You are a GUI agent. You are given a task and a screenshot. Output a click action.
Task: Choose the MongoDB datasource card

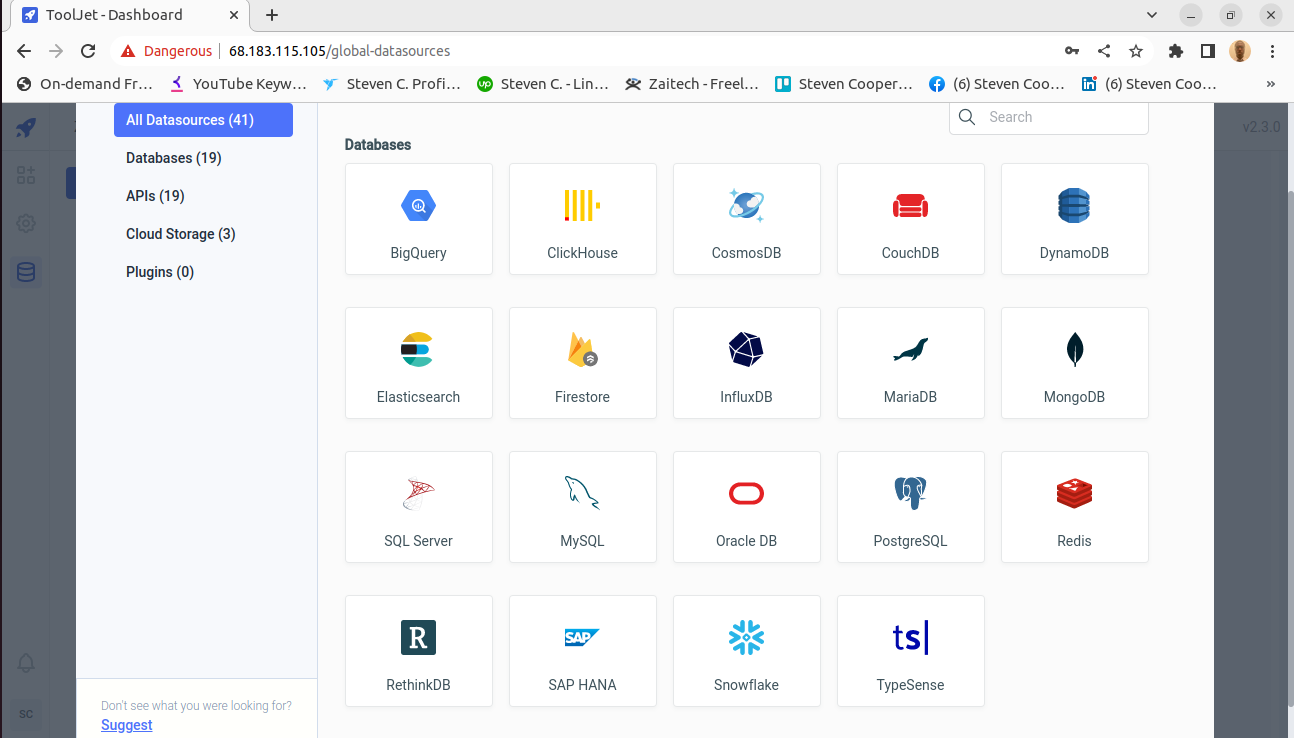(x=1075, y=363)
